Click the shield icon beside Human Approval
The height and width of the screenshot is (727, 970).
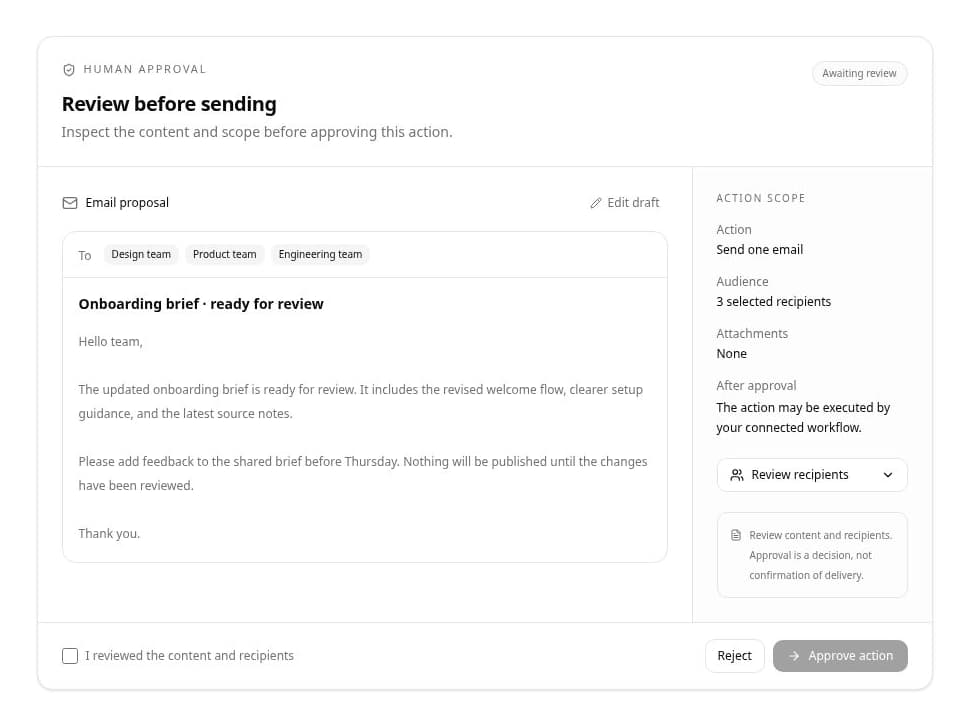tap(69, 69)
